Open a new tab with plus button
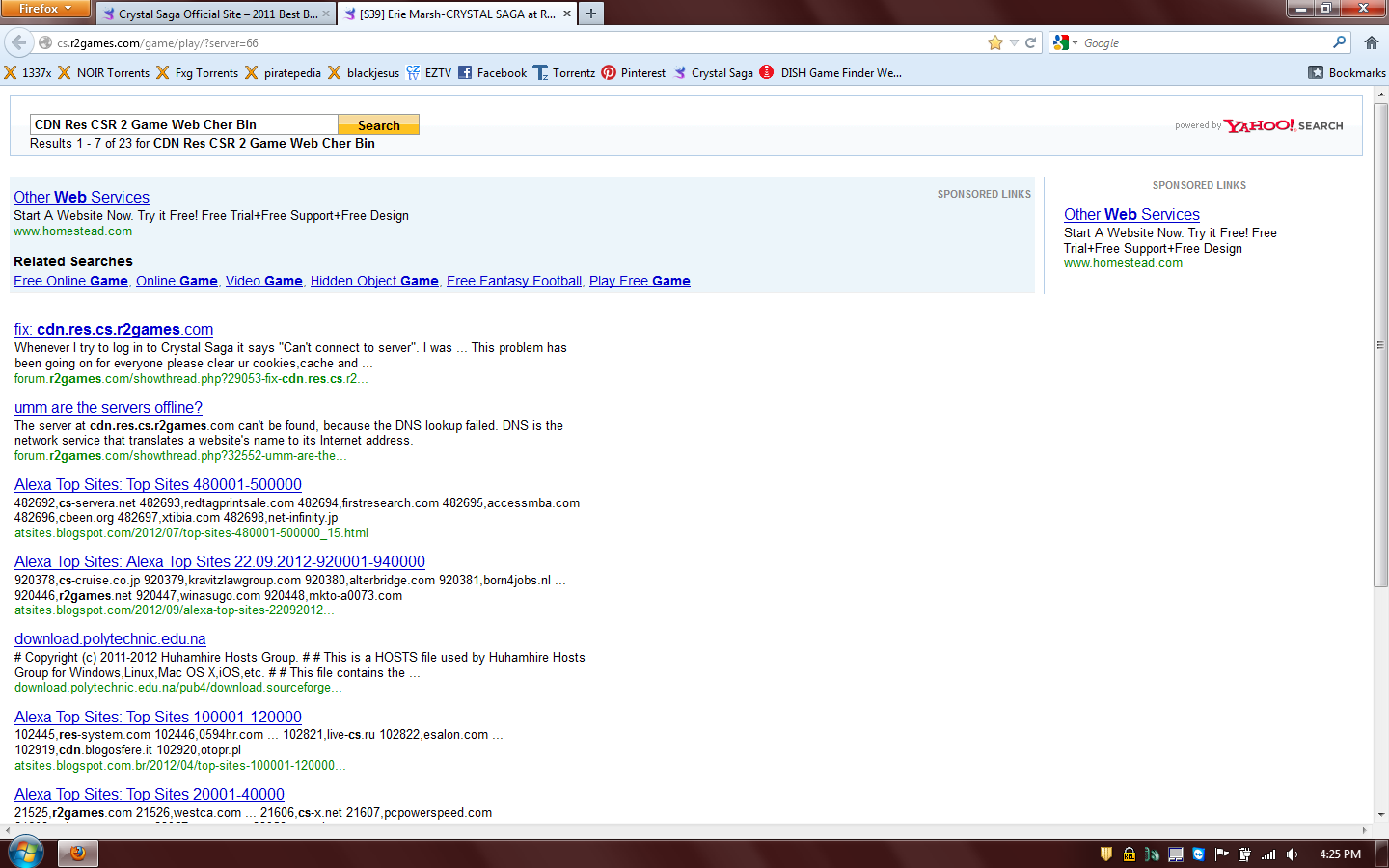 point(591,14)
